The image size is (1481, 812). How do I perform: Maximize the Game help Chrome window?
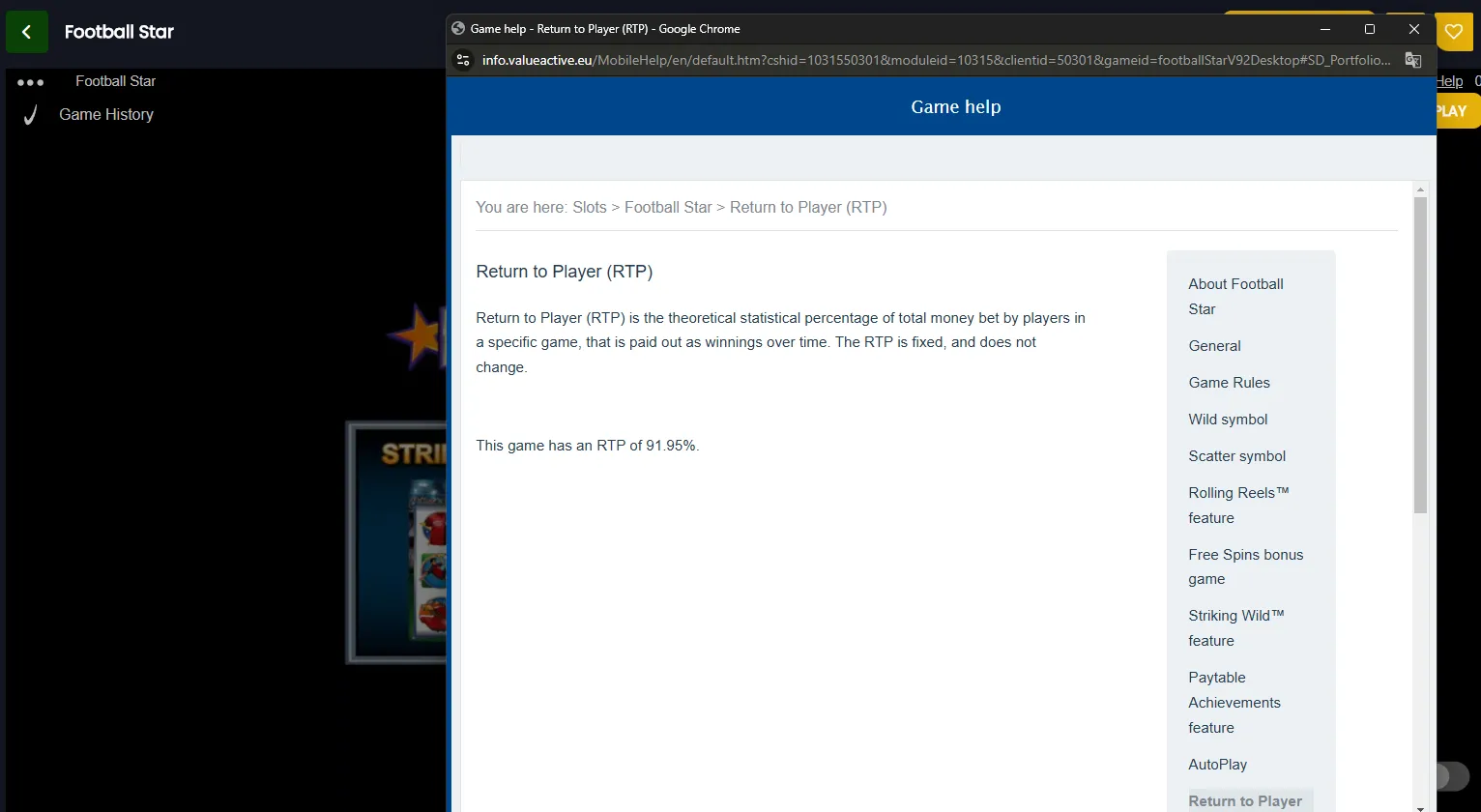tap(1370, 29)
